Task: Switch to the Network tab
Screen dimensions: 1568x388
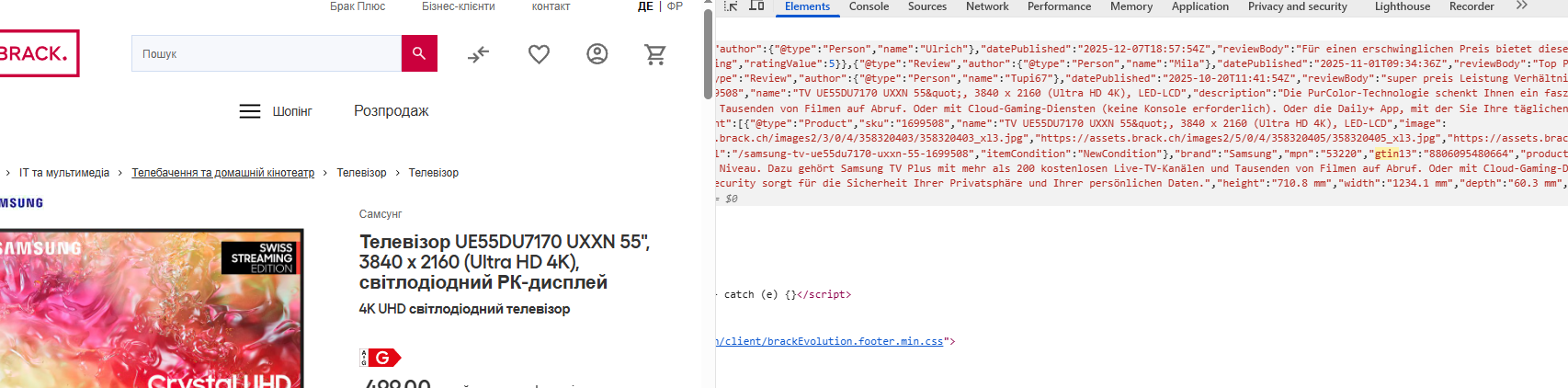Action: point(987,6)
